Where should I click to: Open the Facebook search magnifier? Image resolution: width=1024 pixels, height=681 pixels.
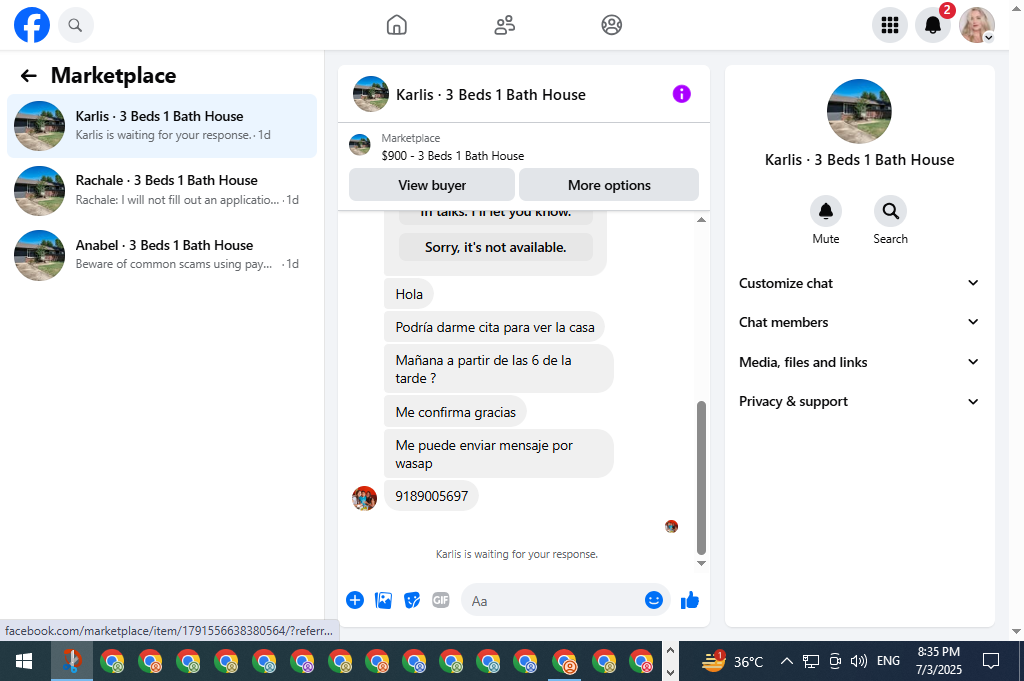(x=76, y=25)
